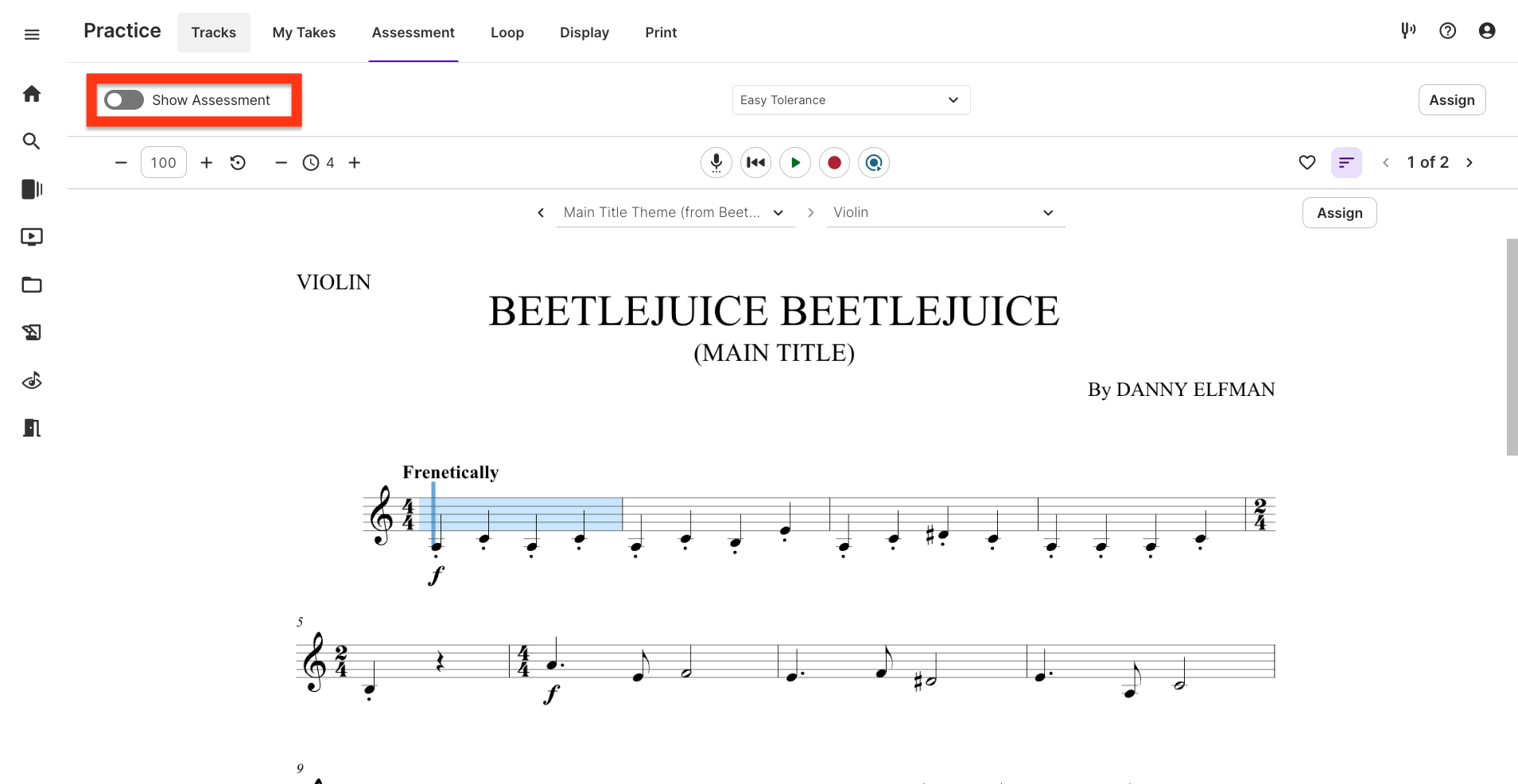
Task: Favorite the piece with the heart icon
Action: (x=1307, y=162)
